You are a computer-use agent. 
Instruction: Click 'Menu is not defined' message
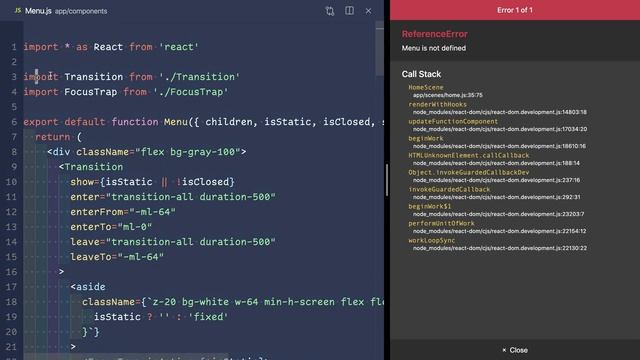(x=433, y=48)
